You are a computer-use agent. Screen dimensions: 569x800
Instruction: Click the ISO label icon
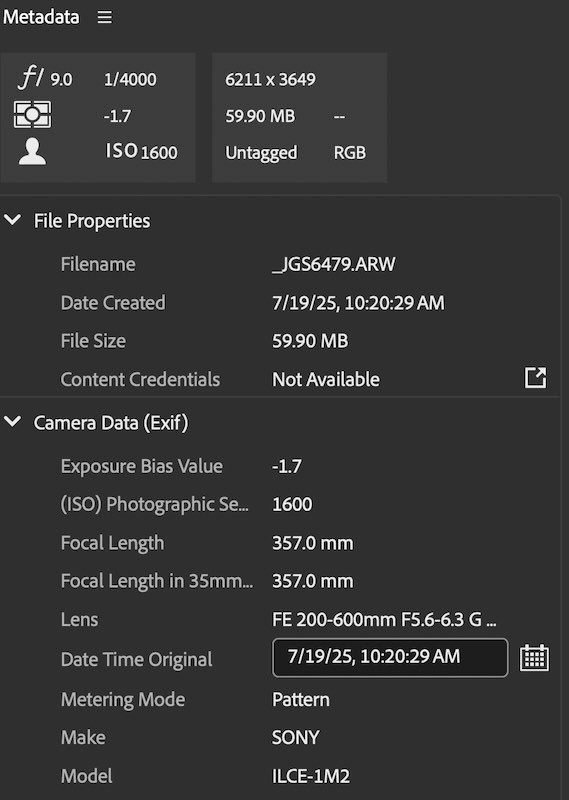(121, 151)
